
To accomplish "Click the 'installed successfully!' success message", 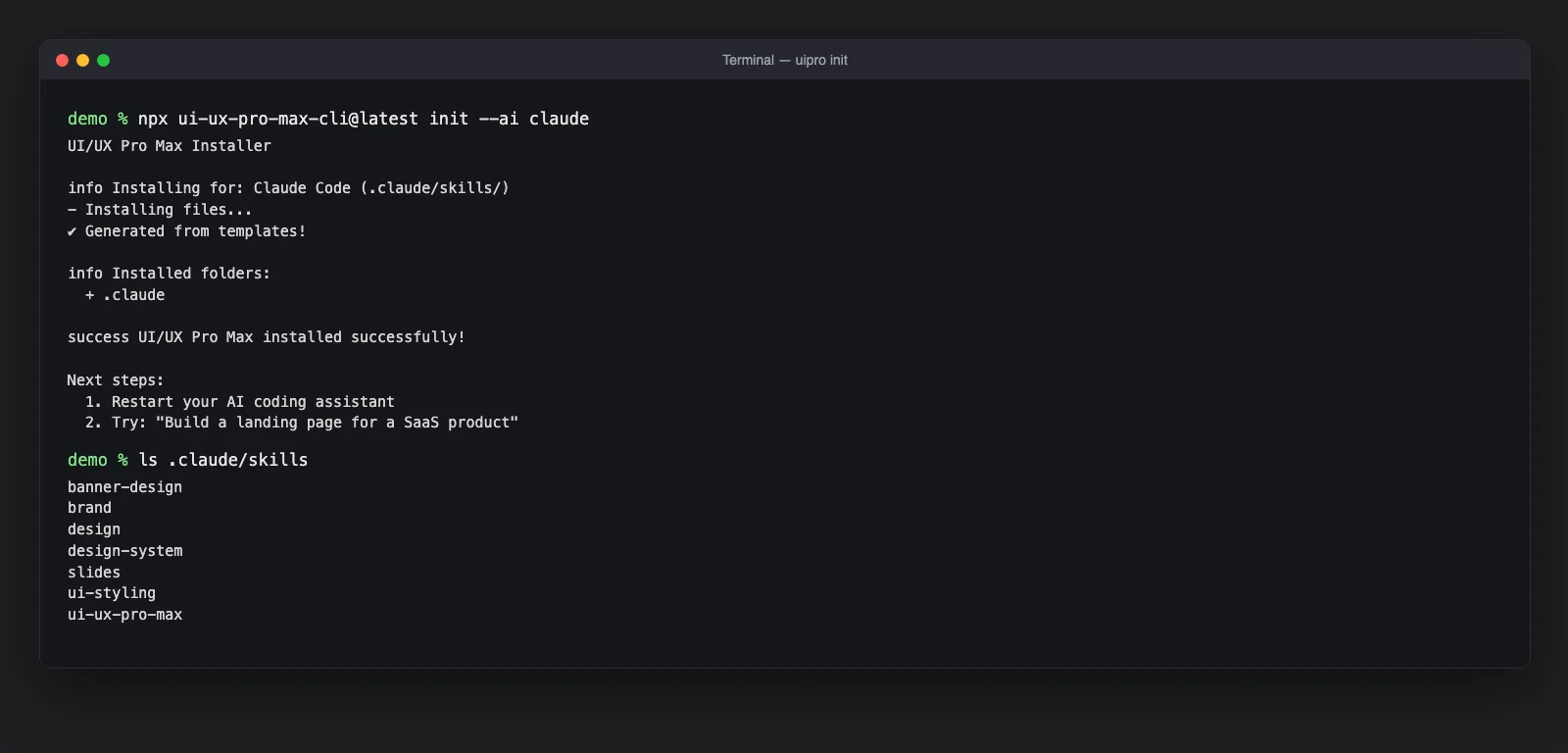I will point(267,337).
